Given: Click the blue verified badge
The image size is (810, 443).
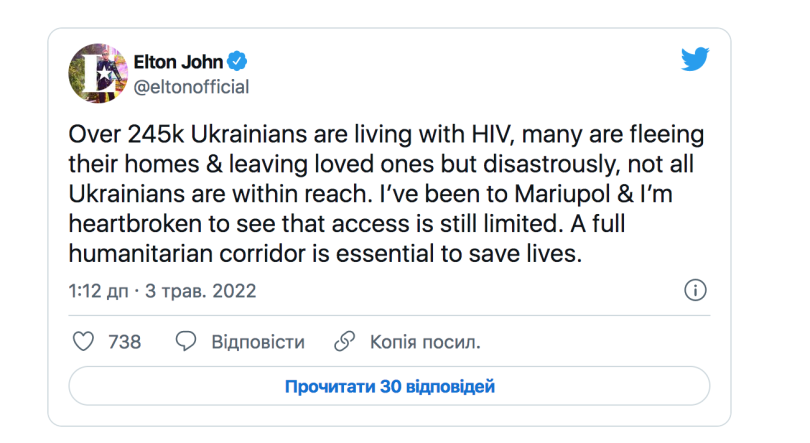Looking at the screenshot, I should click(240, 62).
